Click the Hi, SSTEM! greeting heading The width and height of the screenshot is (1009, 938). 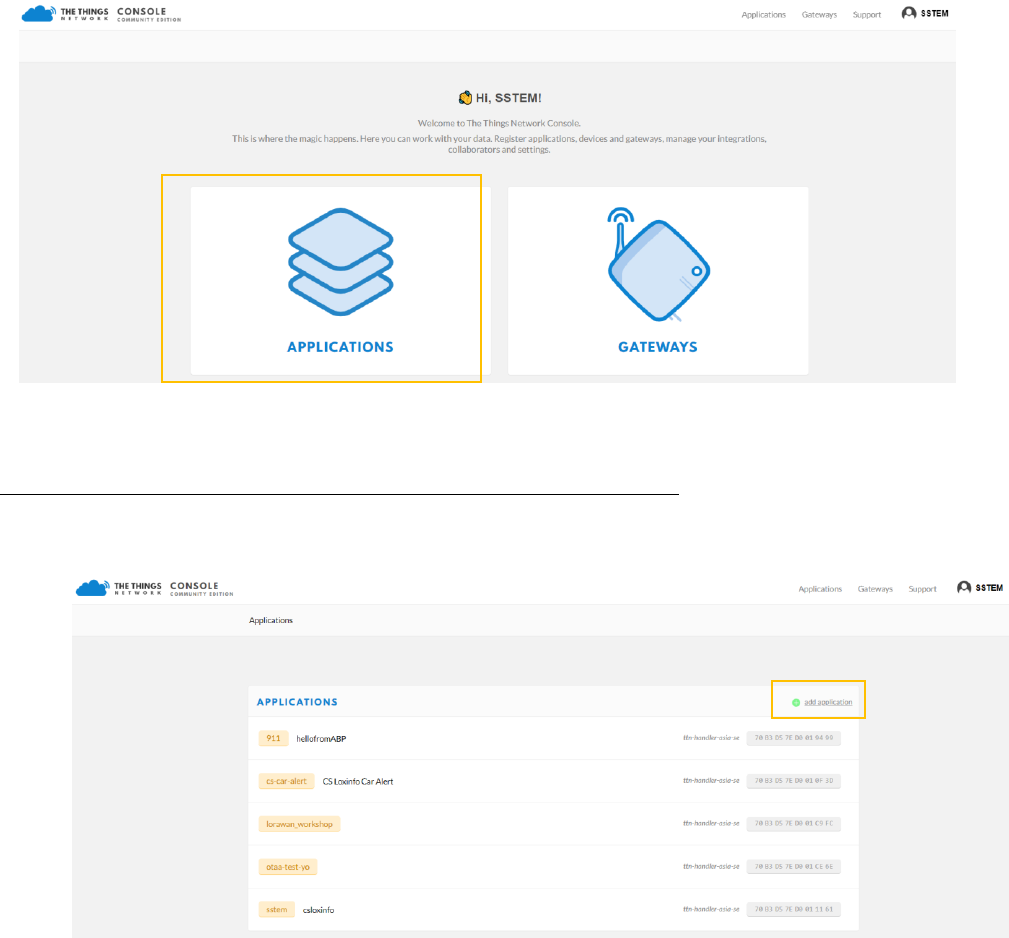point(508,98)
